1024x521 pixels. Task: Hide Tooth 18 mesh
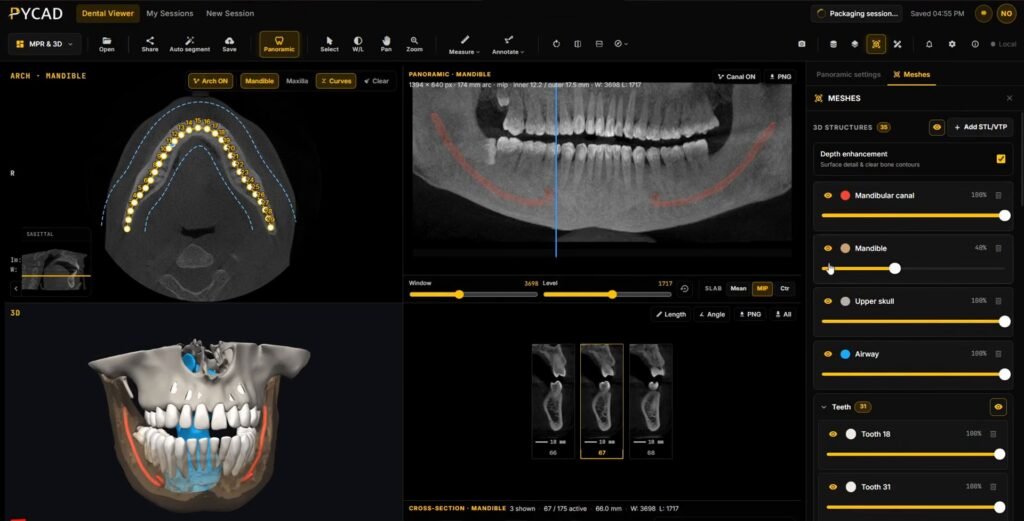coord(833,434)
